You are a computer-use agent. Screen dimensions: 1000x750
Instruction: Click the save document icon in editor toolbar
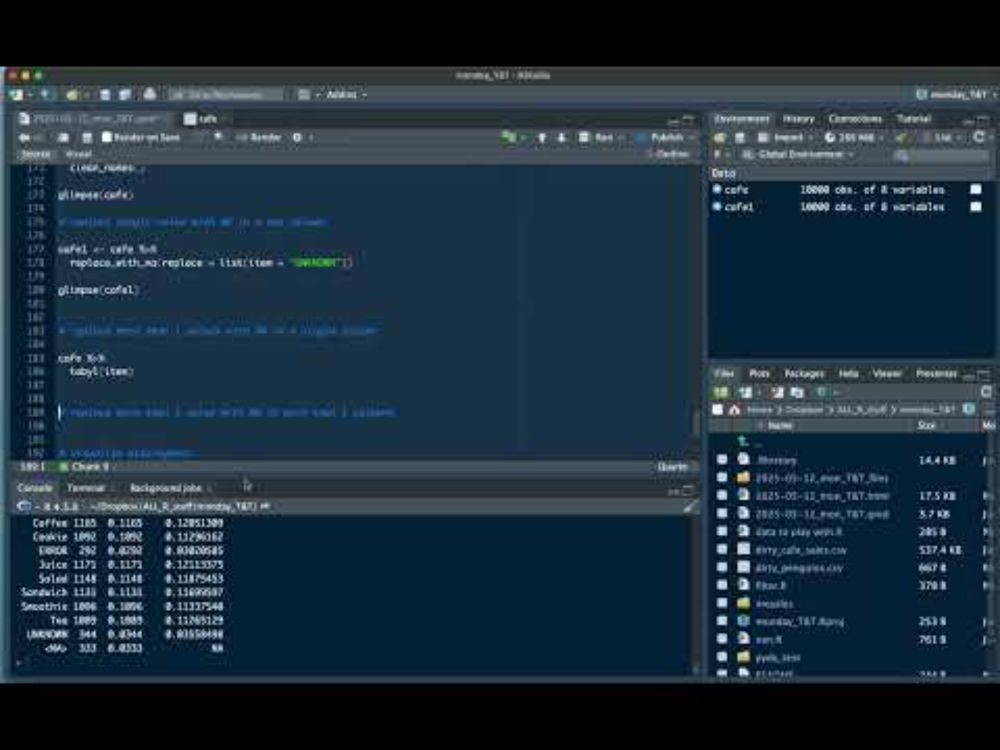point(87,137)
